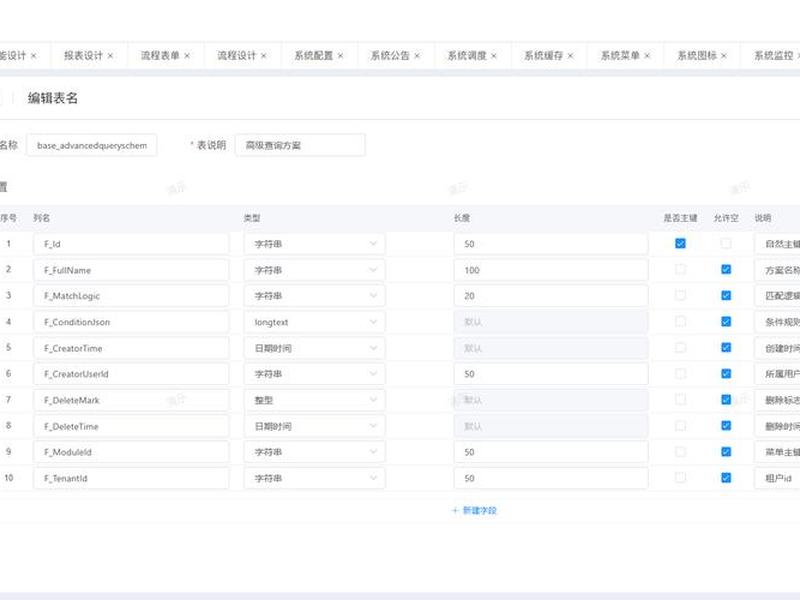
Task: Edit the F_Id column name field
Action: pyautogui.click(x=131, y=244)
